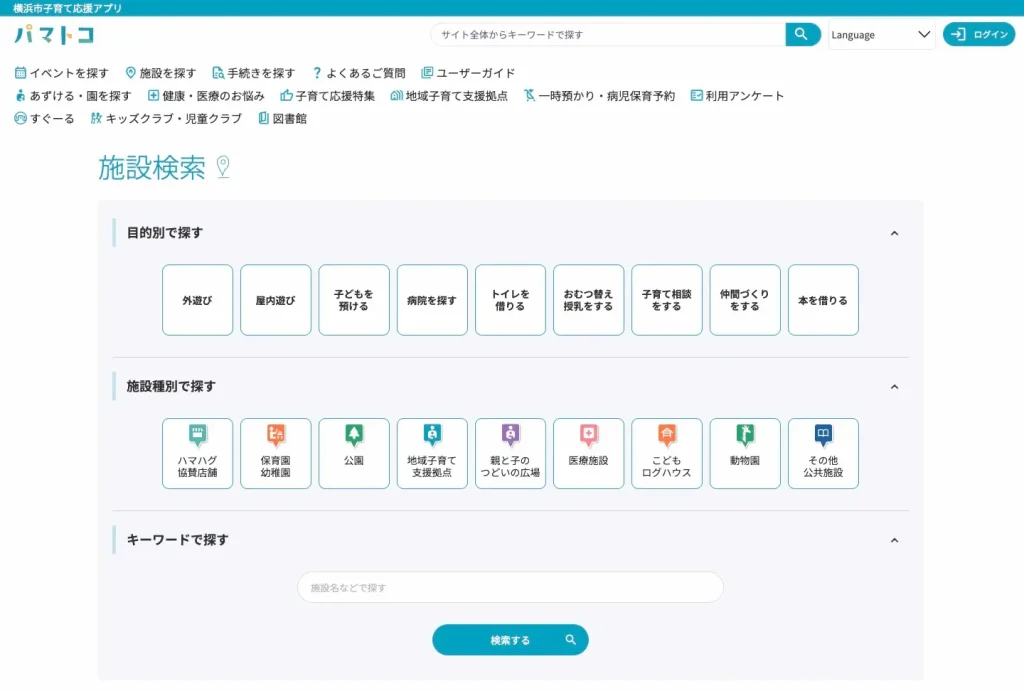Open the Language dropdown

point(881,35)
